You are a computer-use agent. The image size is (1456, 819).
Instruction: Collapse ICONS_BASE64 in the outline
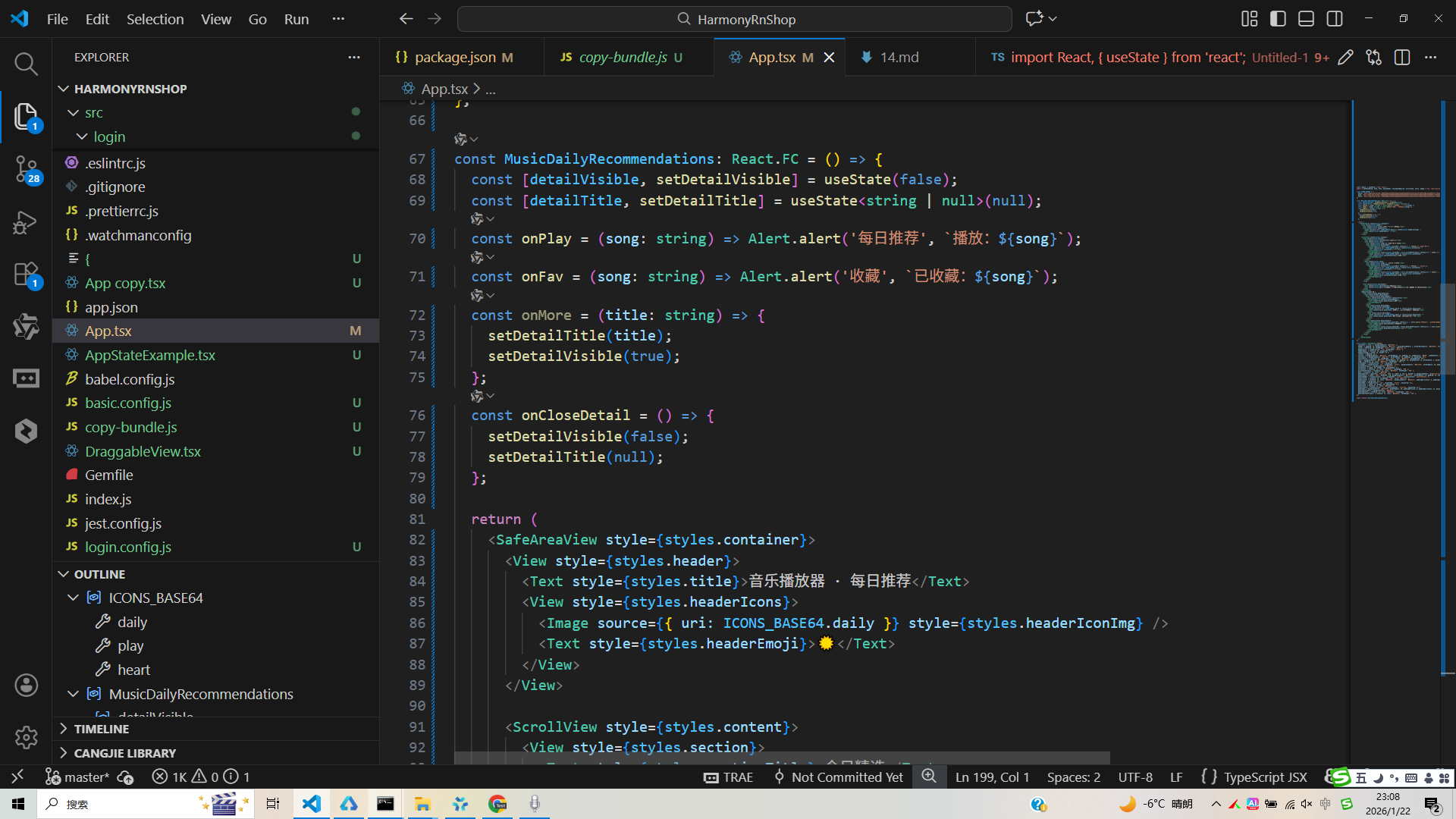pos(74,598)
